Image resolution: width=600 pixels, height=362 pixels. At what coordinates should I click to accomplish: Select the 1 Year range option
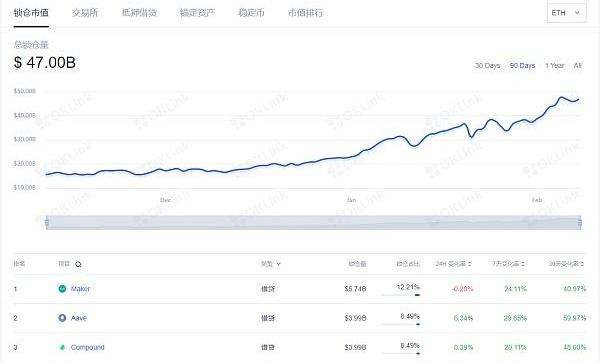554,65
